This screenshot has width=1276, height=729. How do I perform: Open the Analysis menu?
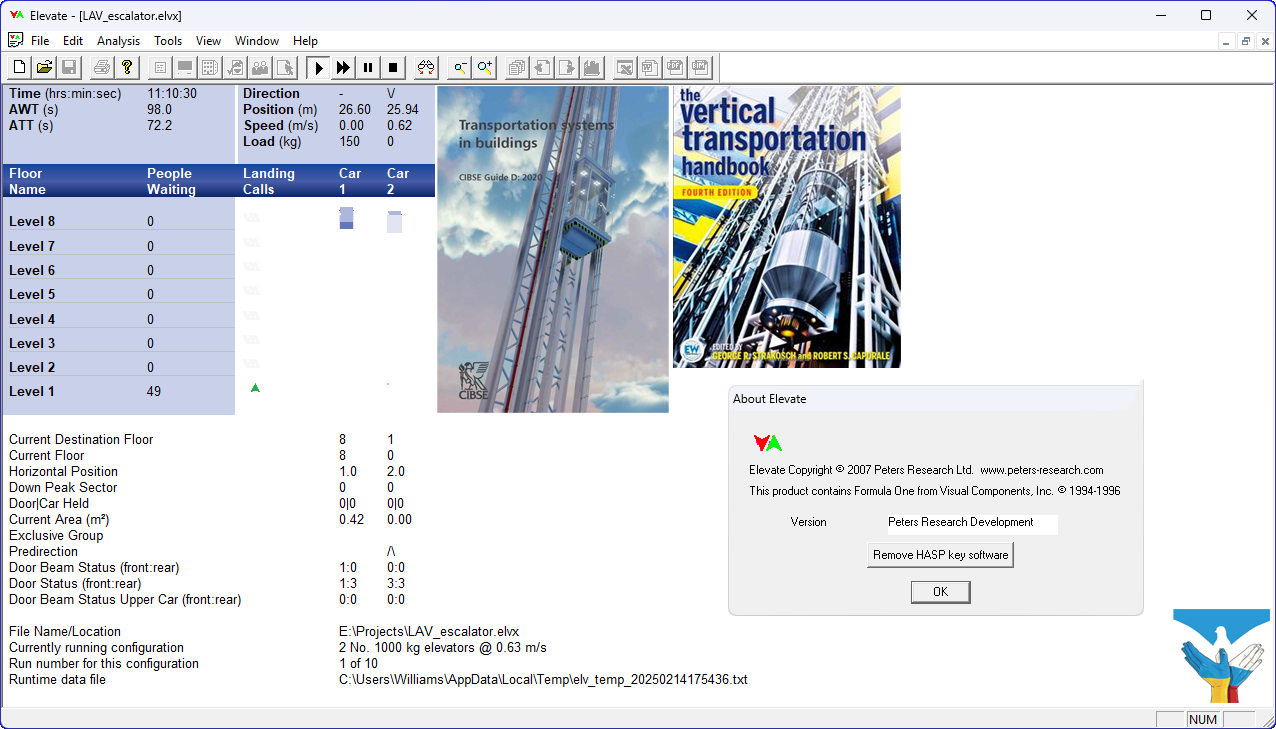click(x=118, y=41)
